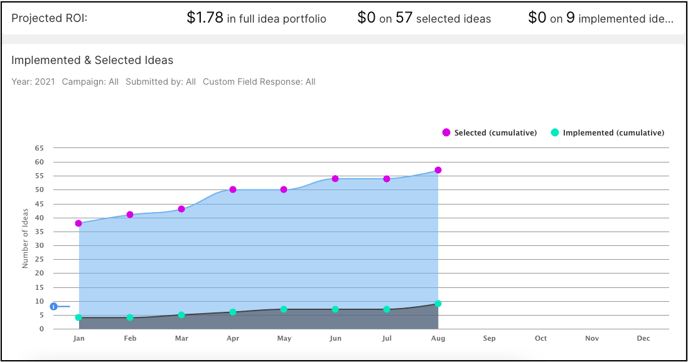The height and width of the screenshot is (362, 688).
Task: Click the Aug implemented ideas data point
Action: (x=438, y=304)
